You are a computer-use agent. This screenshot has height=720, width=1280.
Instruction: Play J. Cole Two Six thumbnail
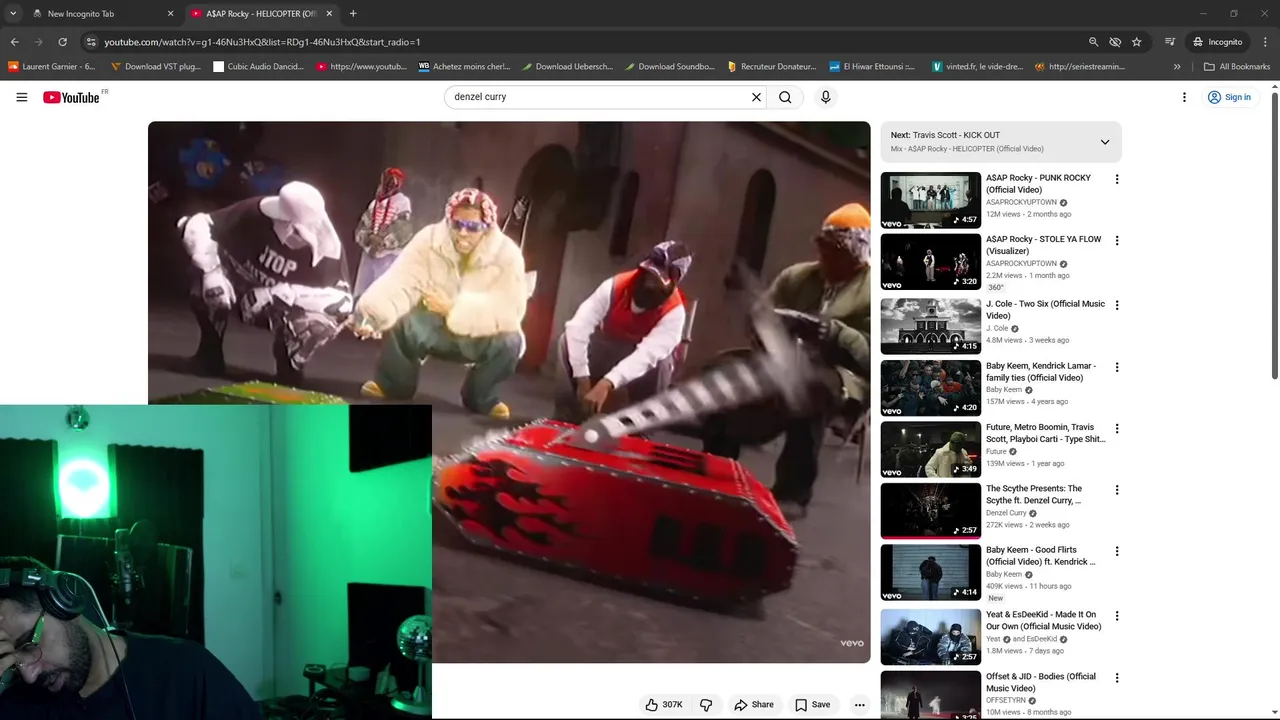930,326
